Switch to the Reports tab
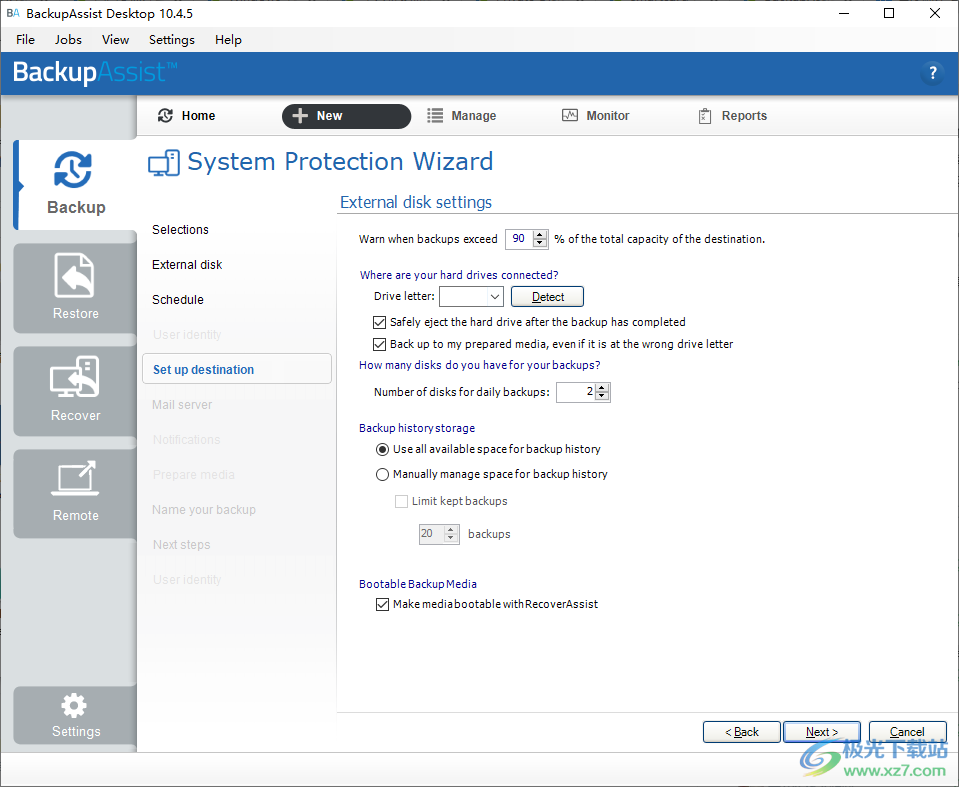959x787 pixels. [732, 116]
